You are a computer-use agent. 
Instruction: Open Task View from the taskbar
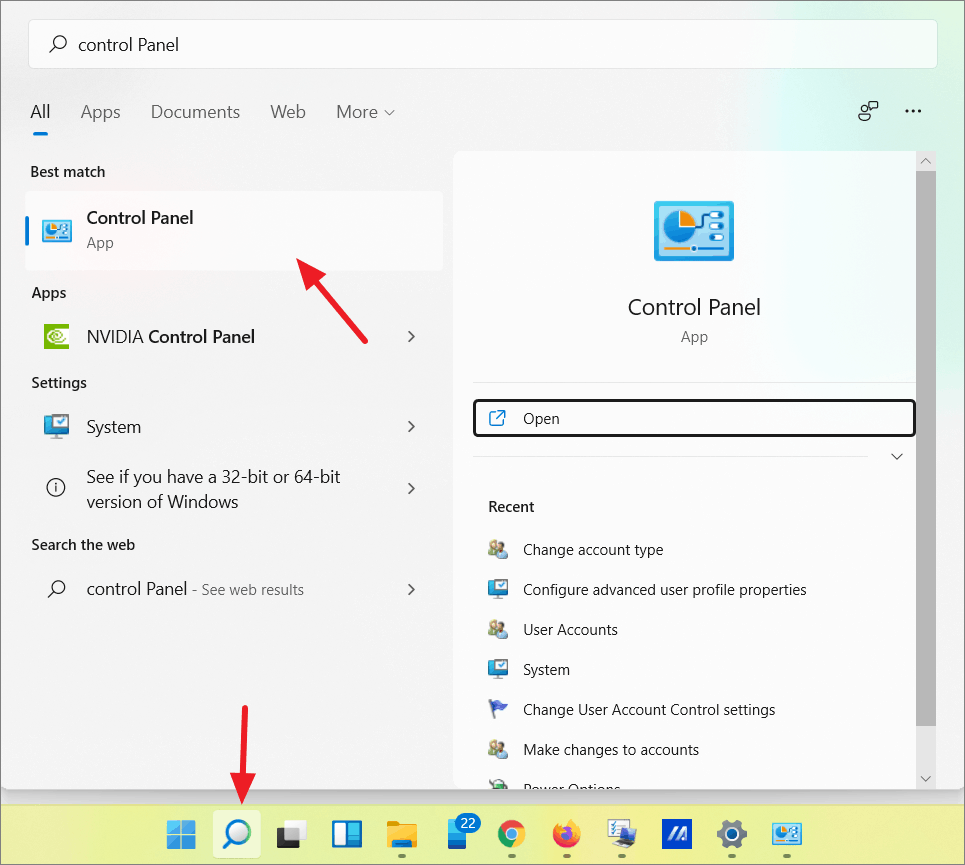pyautogui.click(x=292, y=834)
